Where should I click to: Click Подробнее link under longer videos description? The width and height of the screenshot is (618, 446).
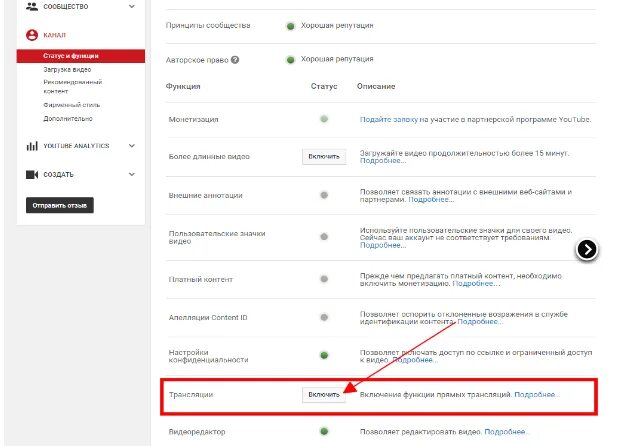[383, 161]
